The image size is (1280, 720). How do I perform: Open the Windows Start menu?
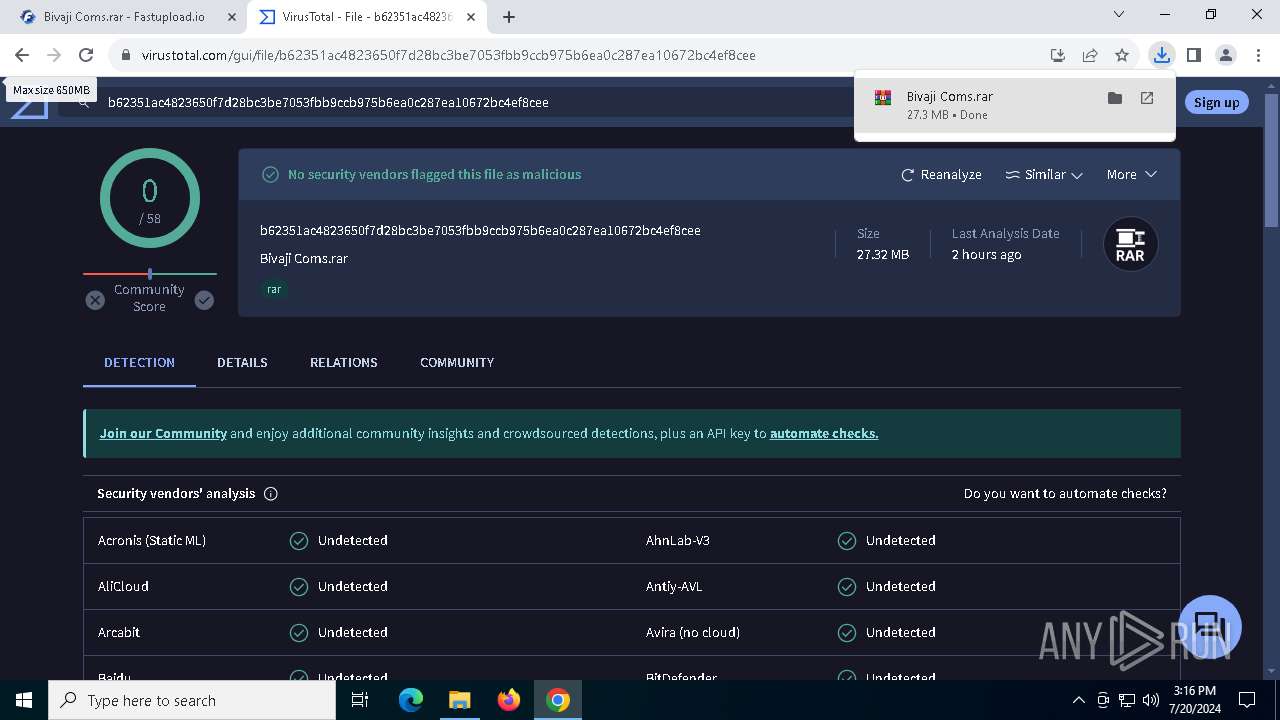24,700
